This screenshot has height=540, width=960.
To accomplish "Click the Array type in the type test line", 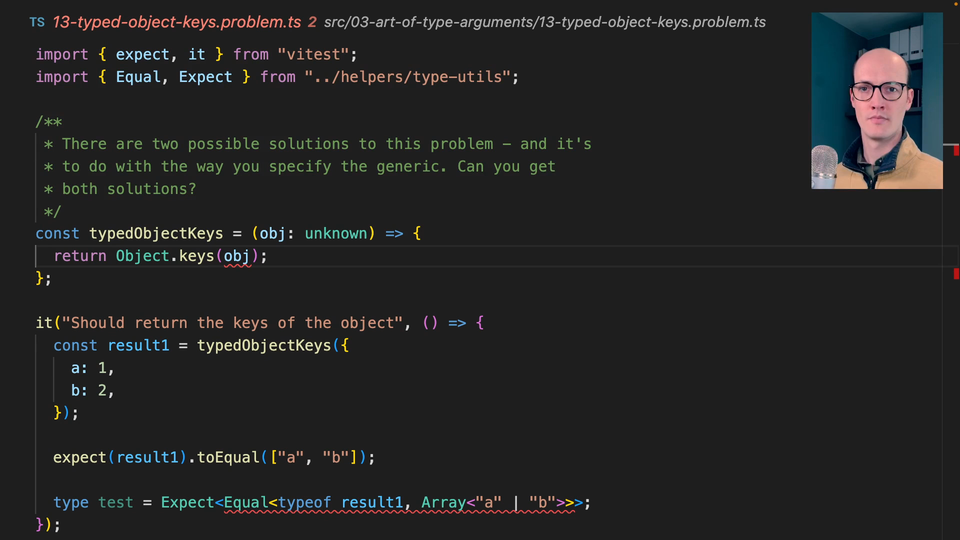I will 443,502.
